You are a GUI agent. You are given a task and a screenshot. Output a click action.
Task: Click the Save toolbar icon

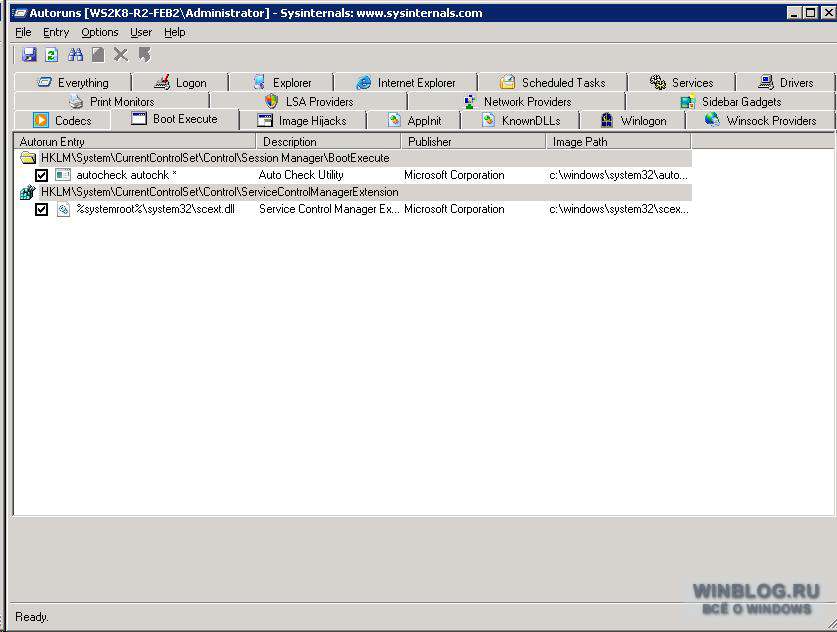tap(29, 54)
